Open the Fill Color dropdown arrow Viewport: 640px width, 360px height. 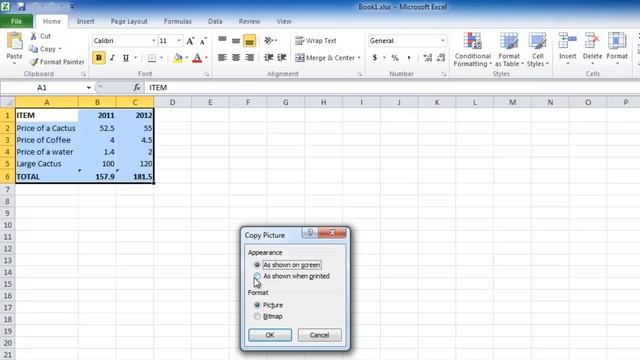tap(187, 58)
